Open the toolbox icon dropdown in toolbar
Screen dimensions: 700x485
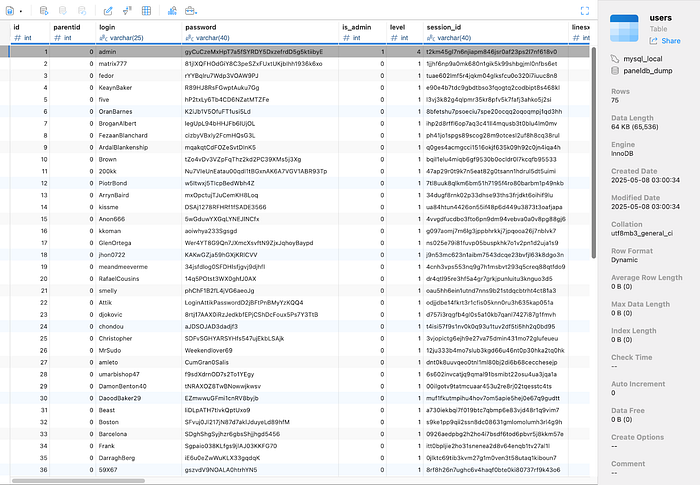tap(190, 9)
